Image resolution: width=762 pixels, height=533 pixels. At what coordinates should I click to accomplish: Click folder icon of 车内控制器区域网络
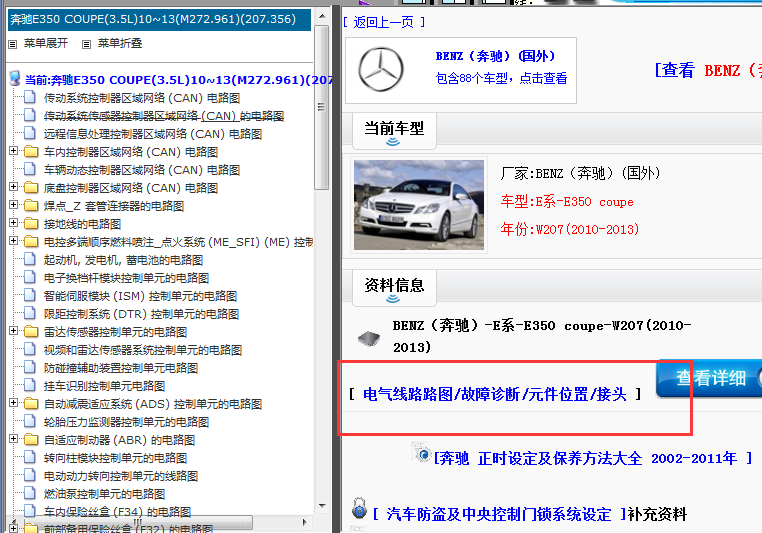pos(31,152)
